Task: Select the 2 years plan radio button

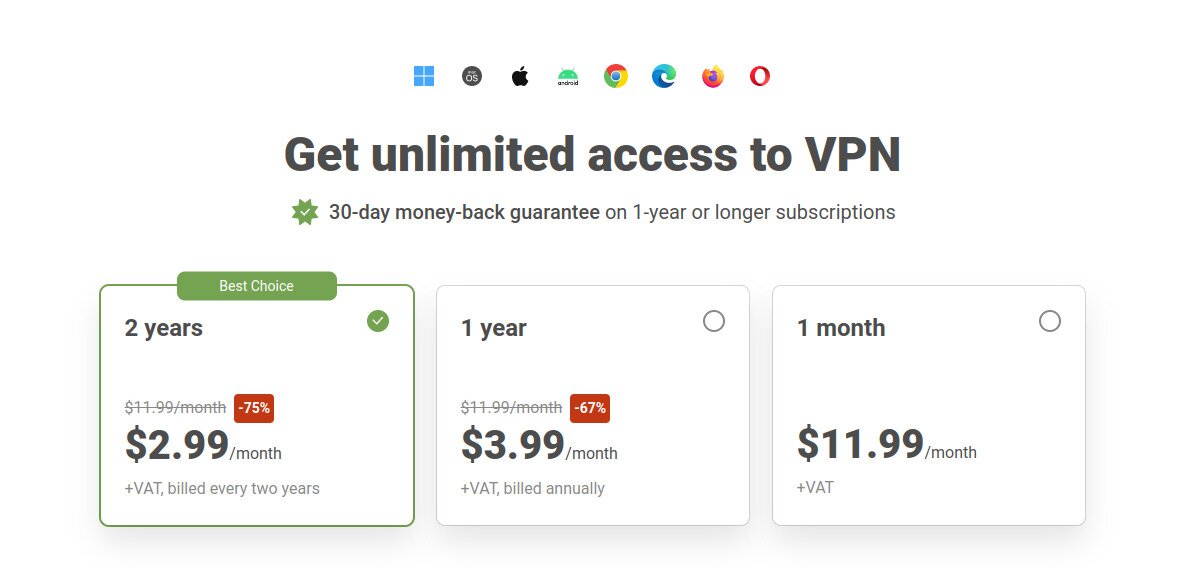Action: pos(377,321)
